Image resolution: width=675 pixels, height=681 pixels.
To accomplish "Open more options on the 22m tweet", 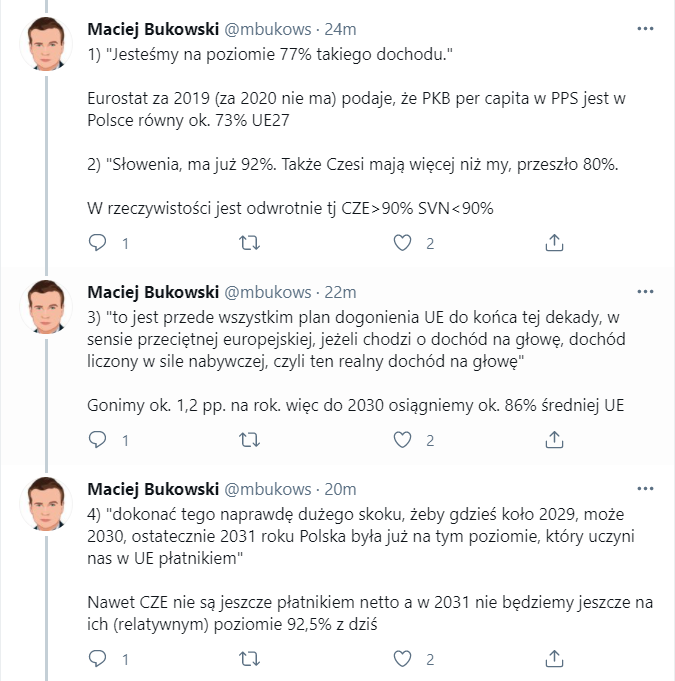I will pyautogui.click(x=645, y=292).
